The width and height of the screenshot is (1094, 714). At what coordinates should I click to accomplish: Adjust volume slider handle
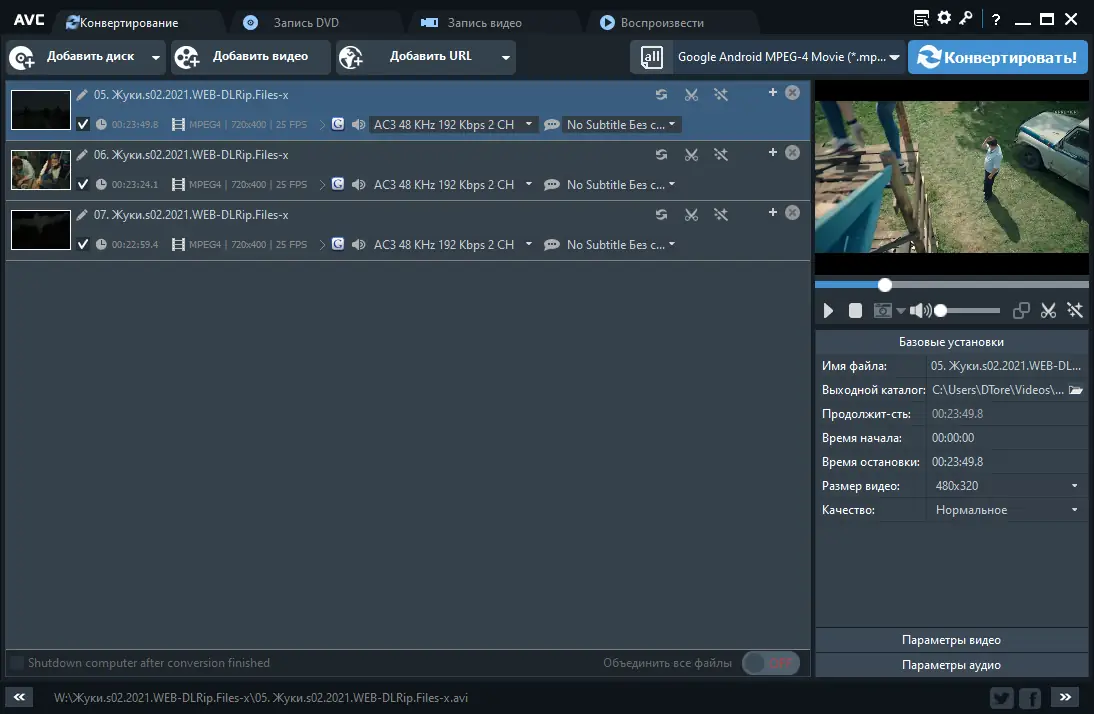pyautogui.click(x=941, y=311)
